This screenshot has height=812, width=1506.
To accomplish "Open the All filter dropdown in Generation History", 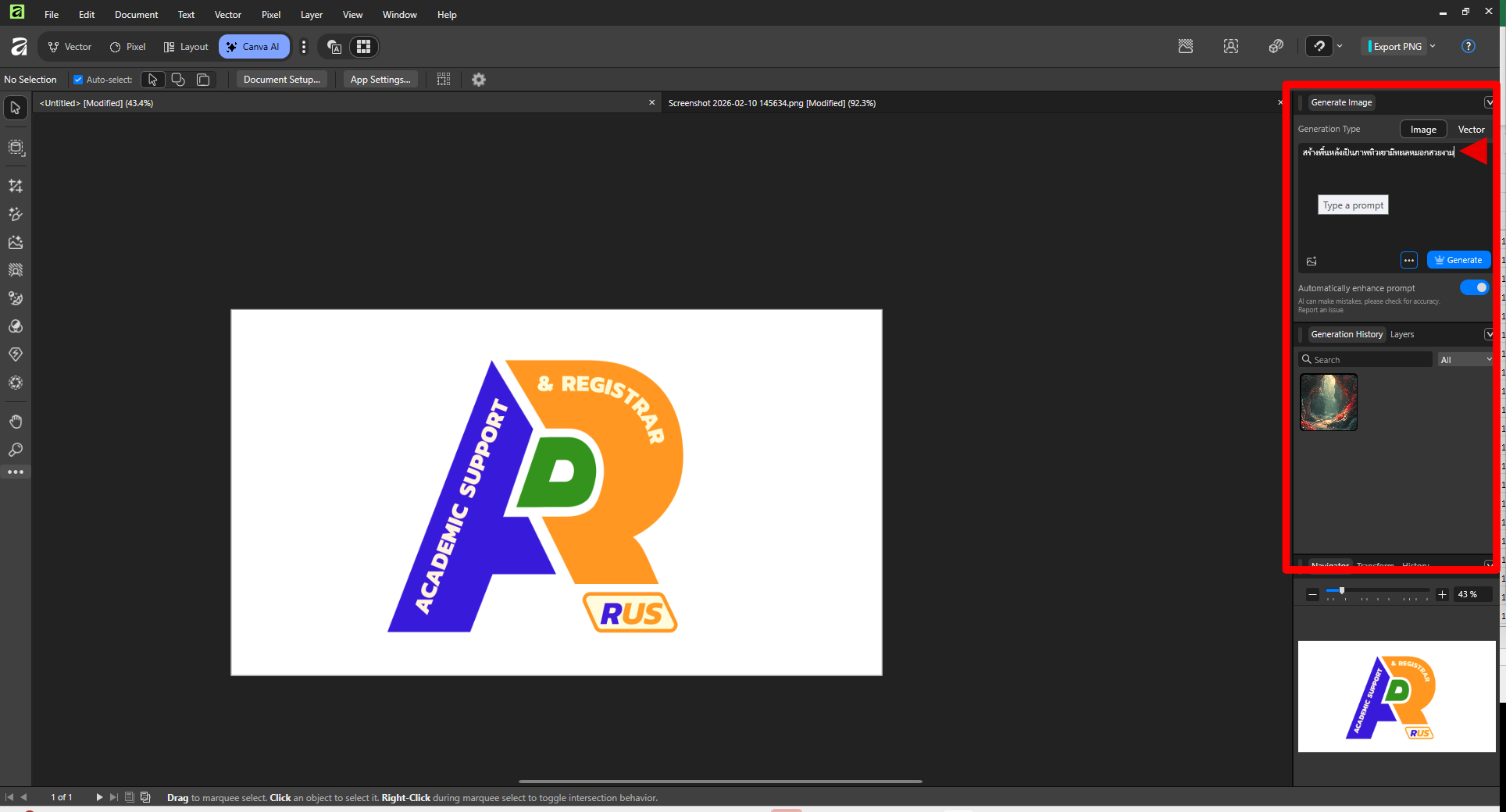I will (x=1465, y=359).
